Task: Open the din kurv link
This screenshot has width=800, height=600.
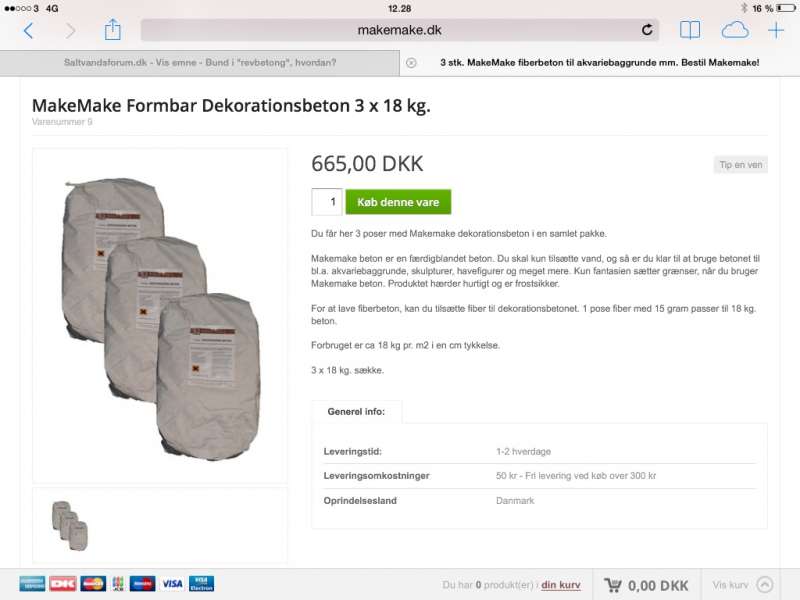Action: click(x=561, y=585)
